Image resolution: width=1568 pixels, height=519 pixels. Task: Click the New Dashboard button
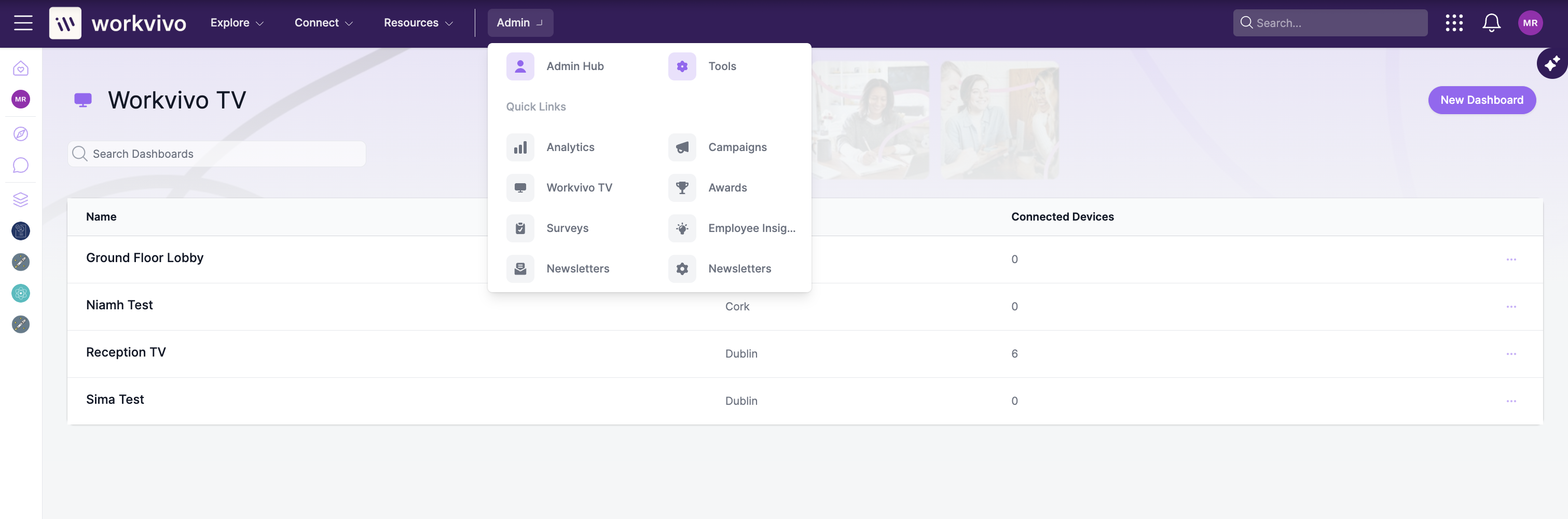click(1481, 100)
